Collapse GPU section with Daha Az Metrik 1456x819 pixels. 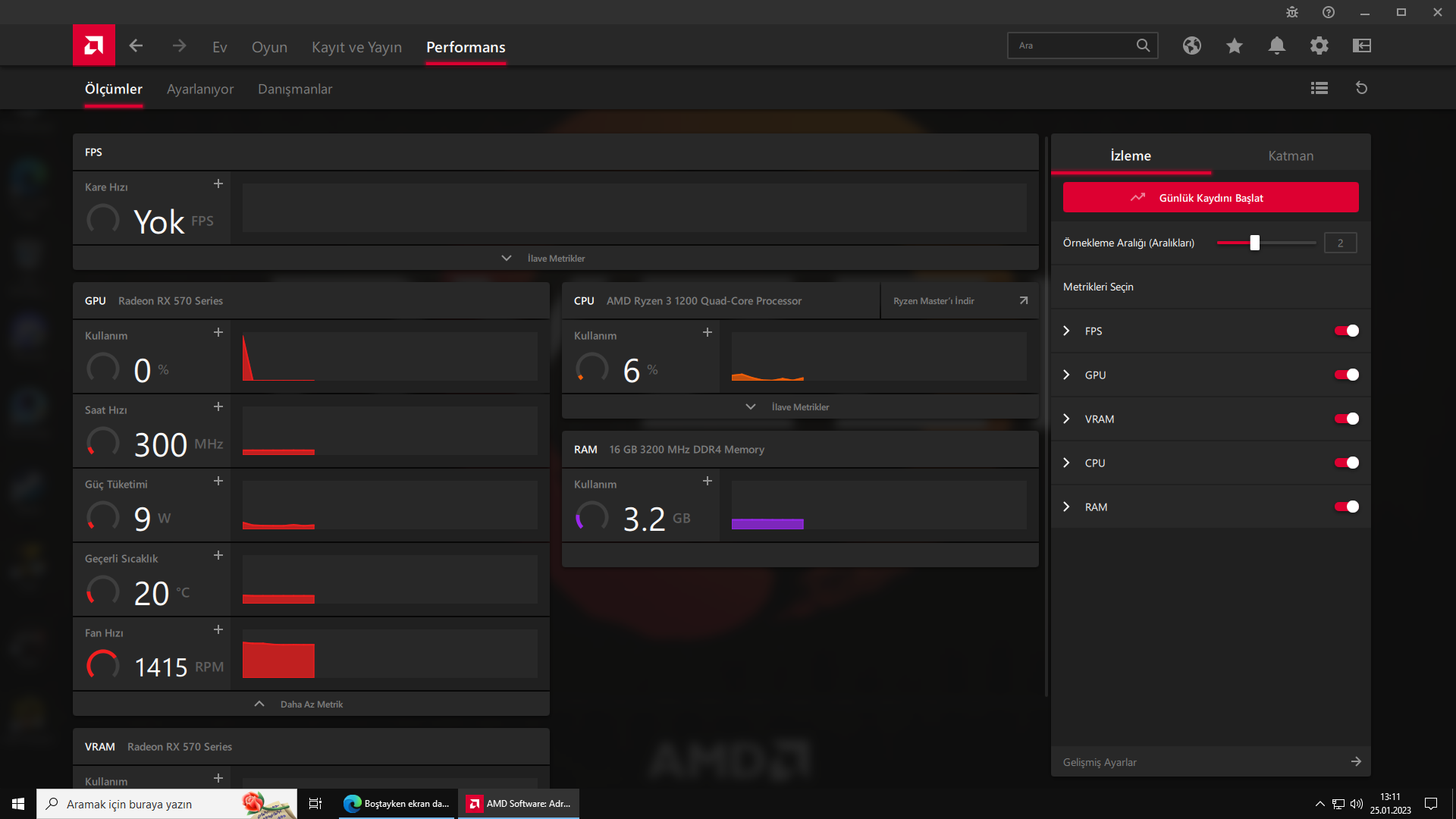[x=311, y=704]
